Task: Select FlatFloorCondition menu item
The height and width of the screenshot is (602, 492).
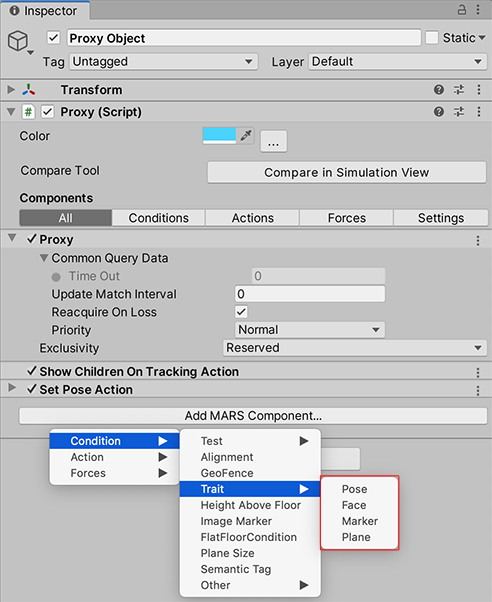Action: [x=250, y=537]
